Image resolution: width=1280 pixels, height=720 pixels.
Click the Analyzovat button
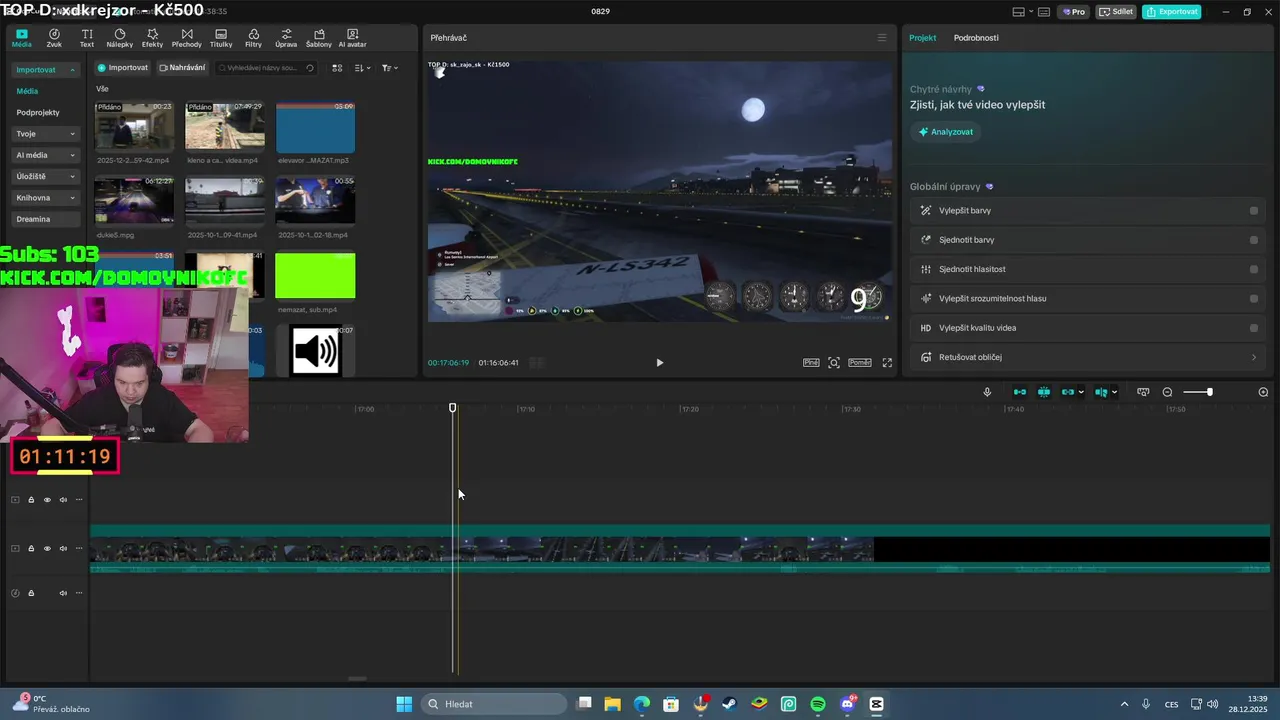coord(946,132)
